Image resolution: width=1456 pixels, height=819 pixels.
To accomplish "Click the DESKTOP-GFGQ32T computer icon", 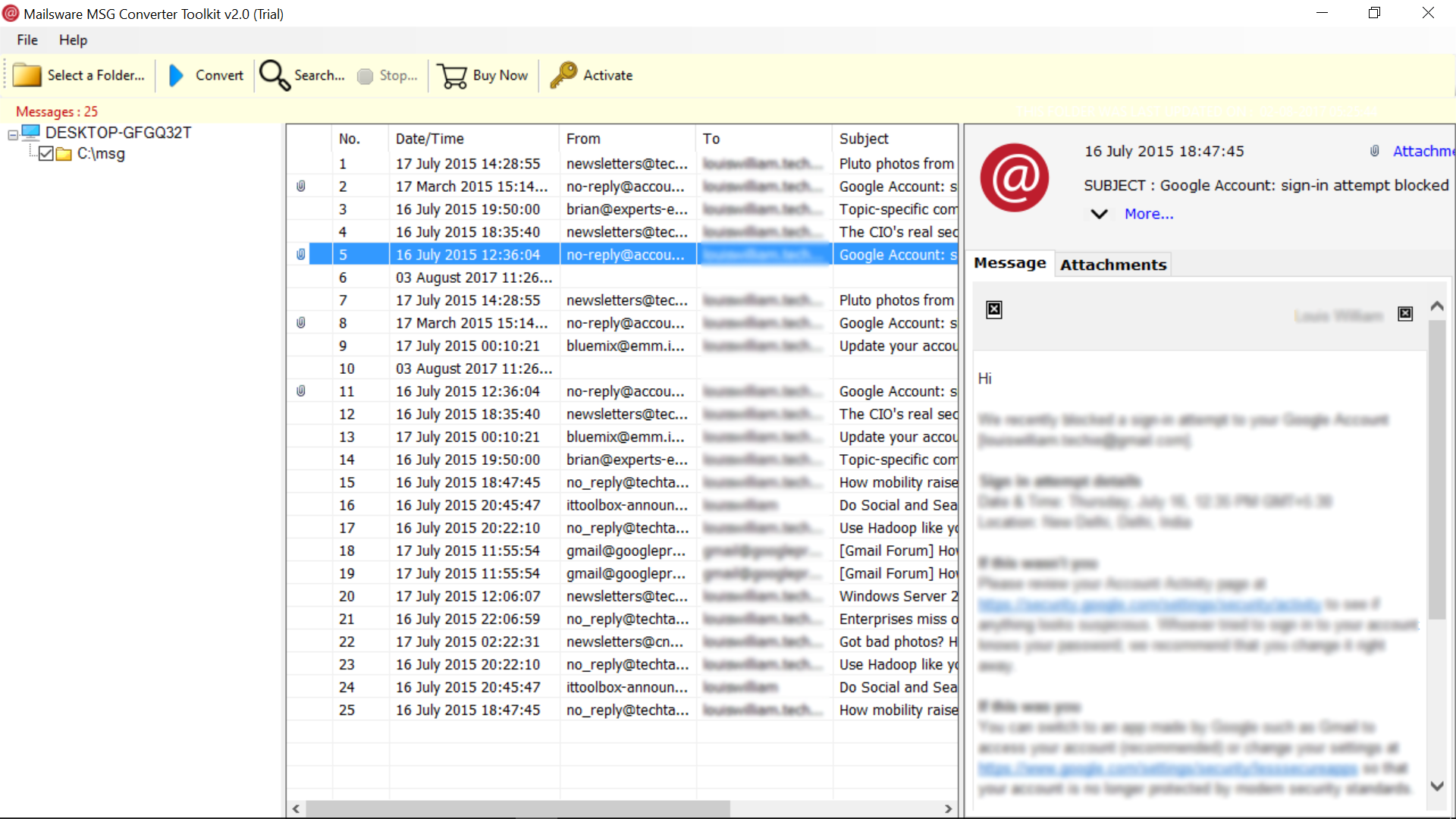I will (31, 133).
